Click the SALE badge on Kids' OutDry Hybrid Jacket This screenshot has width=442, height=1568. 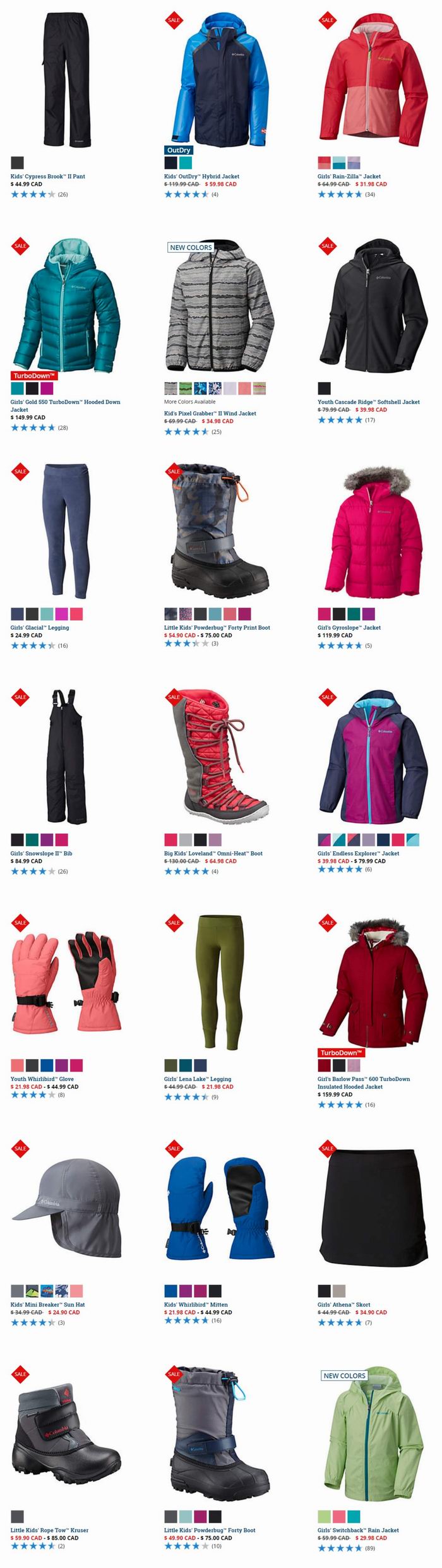pyautogui.click(x=174, y=20)
